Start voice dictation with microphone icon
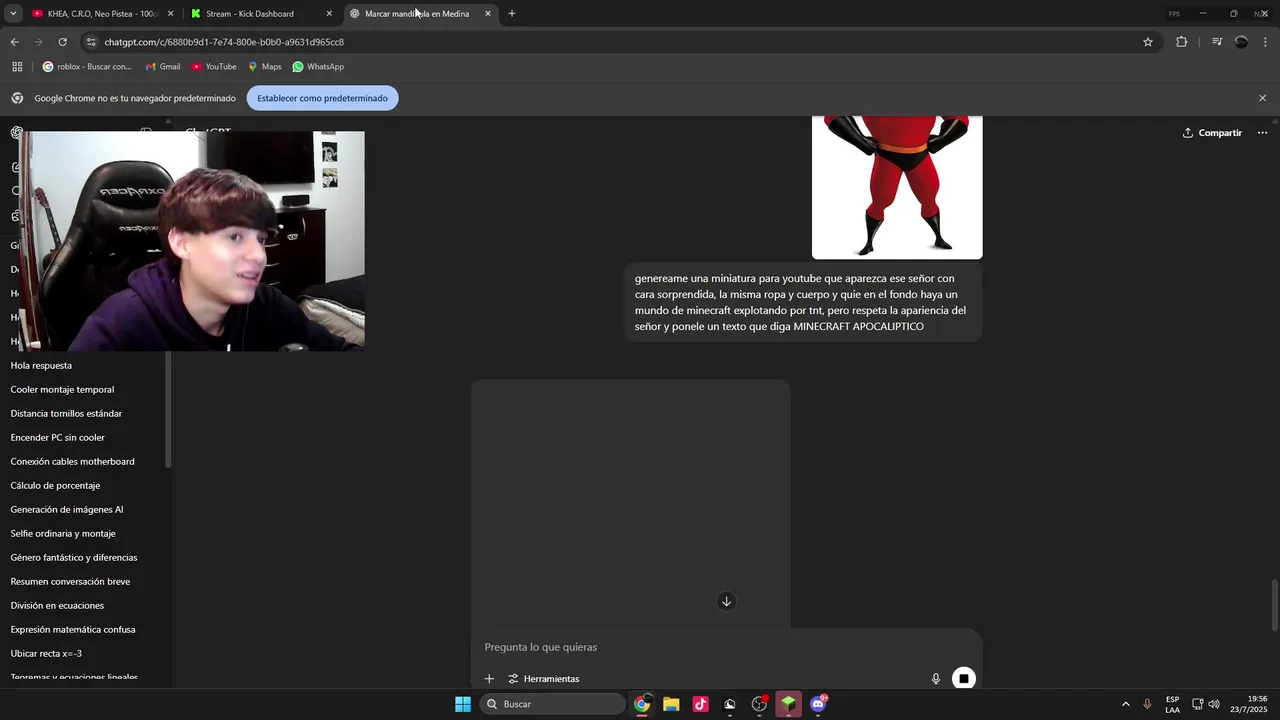 coord(936,678)
